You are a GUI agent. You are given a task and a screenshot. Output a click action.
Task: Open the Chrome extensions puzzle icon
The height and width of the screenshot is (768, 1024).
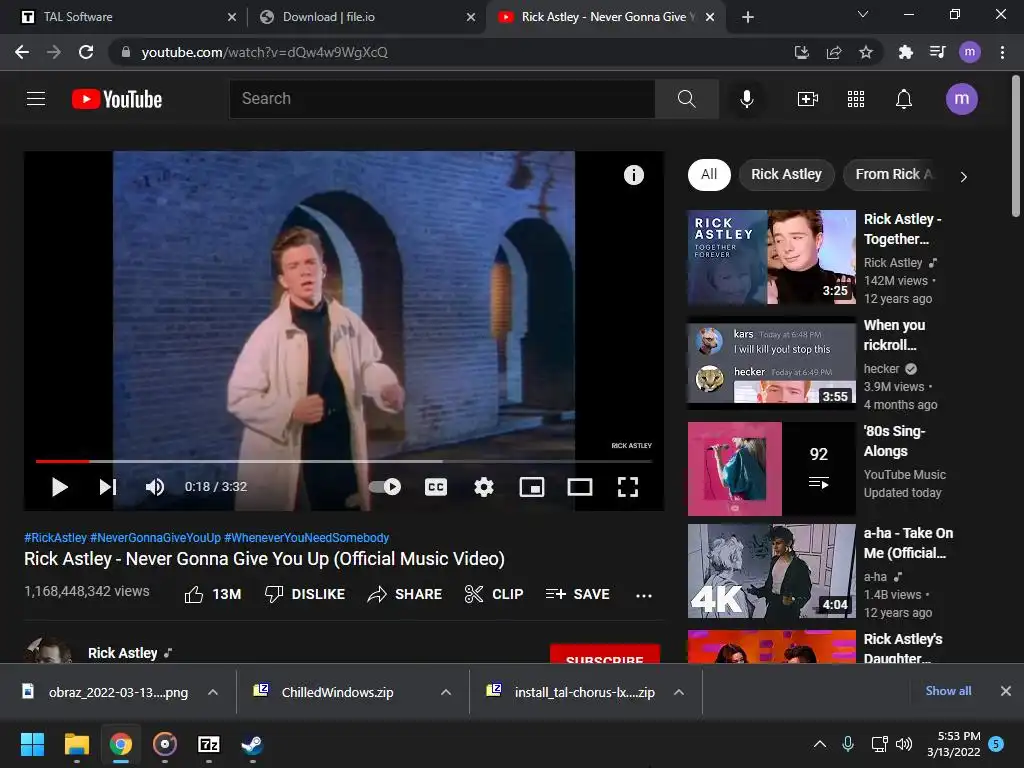[x=905, y=52]
